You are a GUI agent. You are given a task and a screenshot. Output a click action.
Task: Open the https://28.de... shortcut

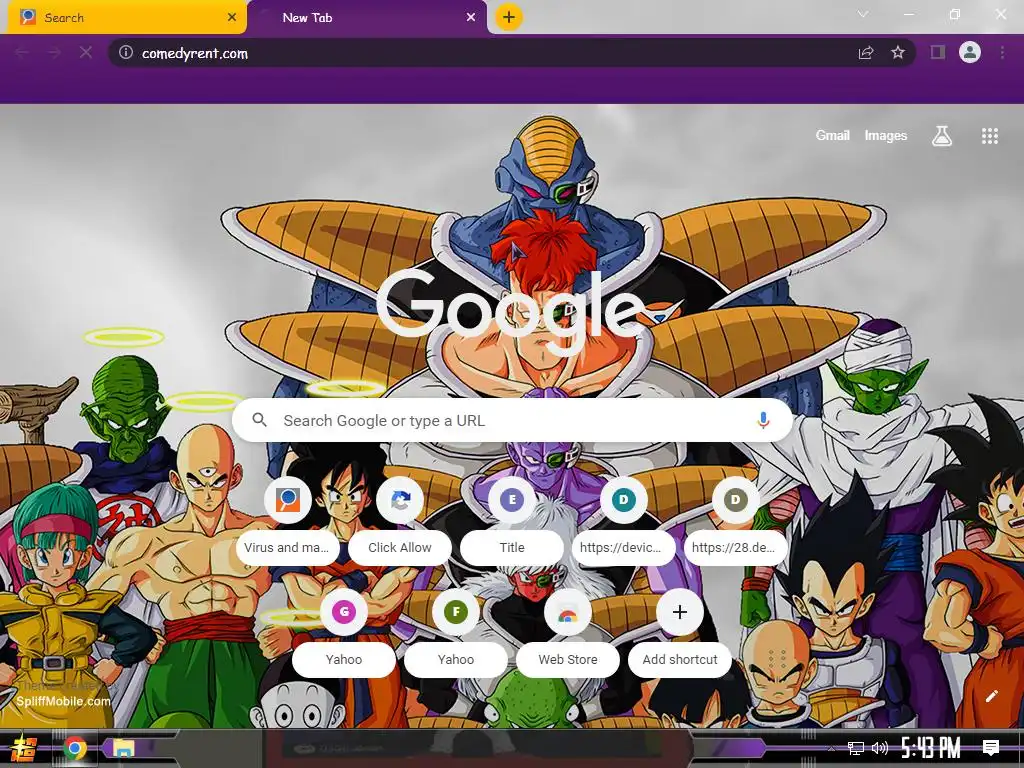[735, 520]
